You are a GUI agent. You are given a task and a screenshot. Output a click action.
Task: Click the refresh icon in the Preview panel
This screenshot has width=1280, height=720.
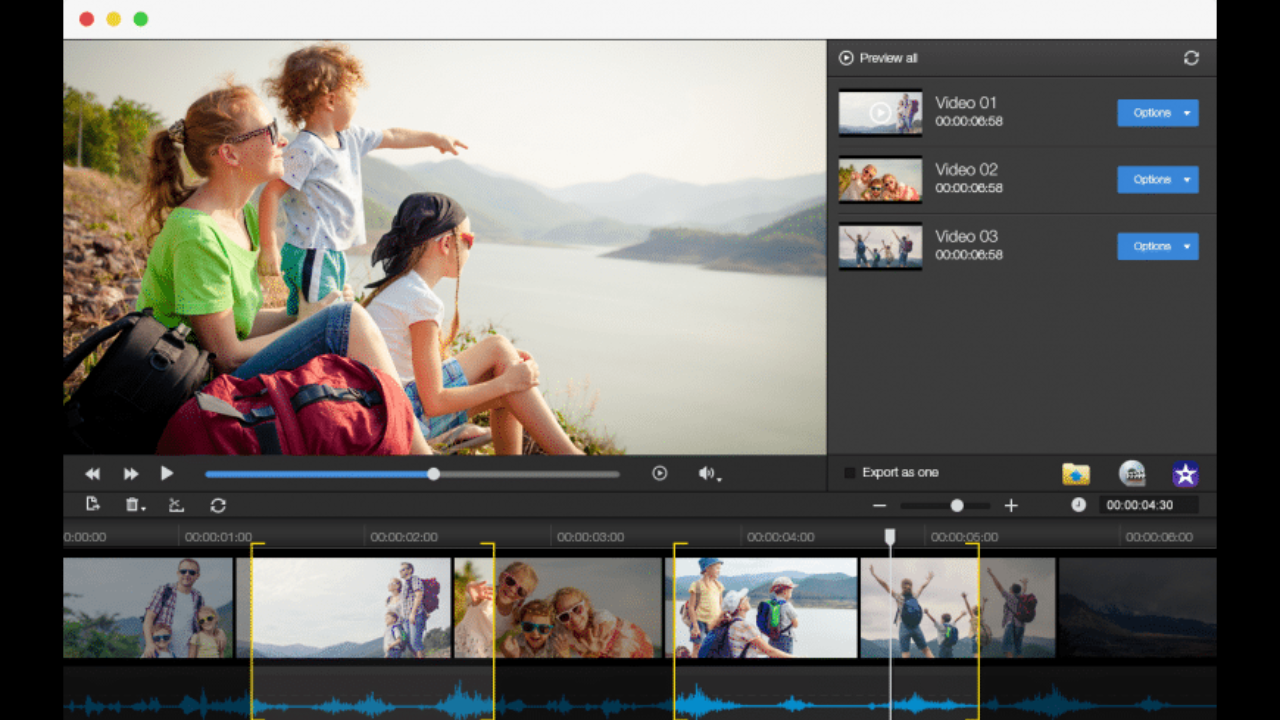pyautogui.click(x=1191, y=58)
